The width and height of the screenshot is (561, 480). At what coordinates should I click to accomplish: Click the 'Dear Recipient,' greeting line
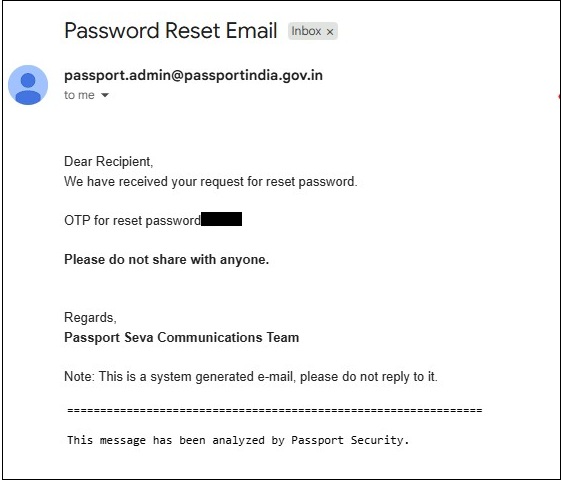[x=108, y=162]
